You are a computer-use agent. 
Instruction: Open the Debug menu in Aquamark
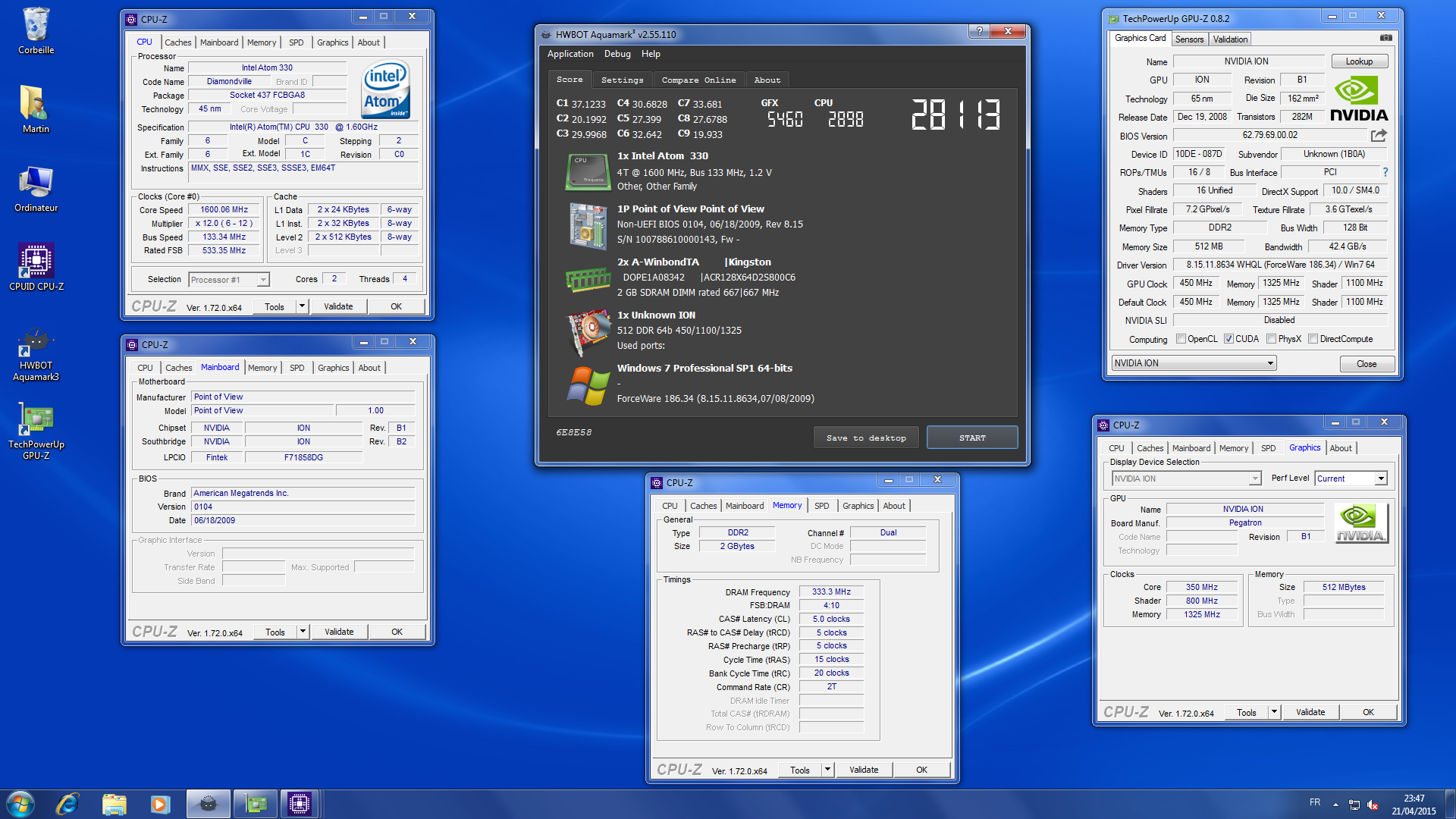pos(617,54)
